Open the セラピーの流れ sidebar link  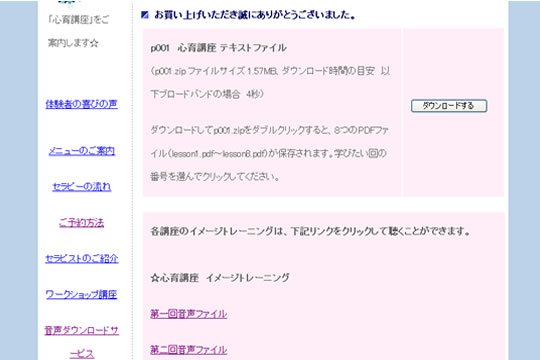(x=82, y=187)
